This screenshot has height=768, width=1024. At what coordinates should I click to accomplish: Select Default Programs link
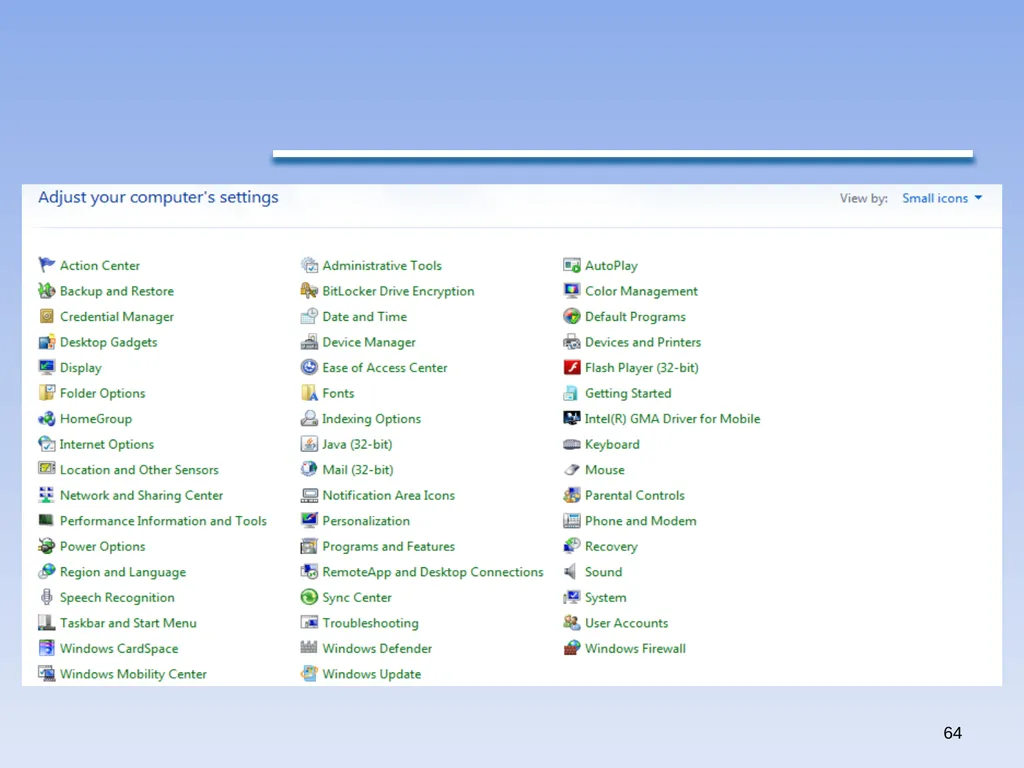click(635, 317)
